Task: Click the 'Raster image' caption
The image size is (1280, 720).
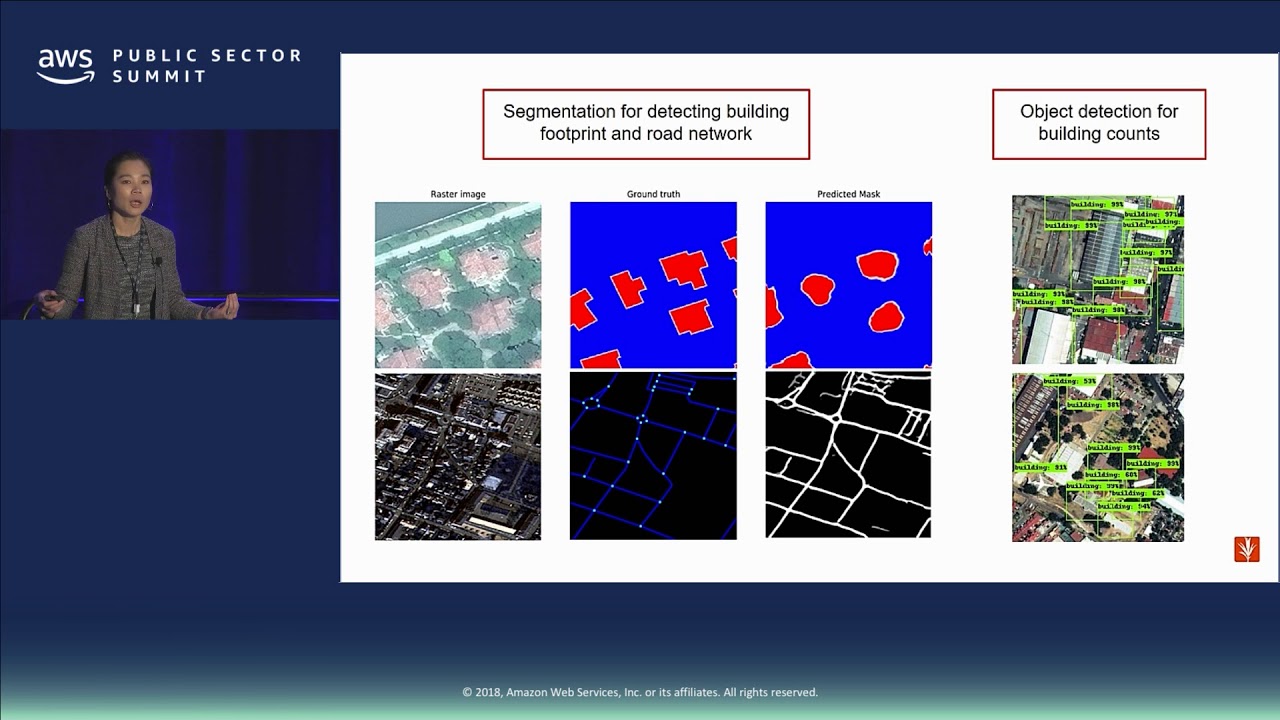Action: coord(458,194)
